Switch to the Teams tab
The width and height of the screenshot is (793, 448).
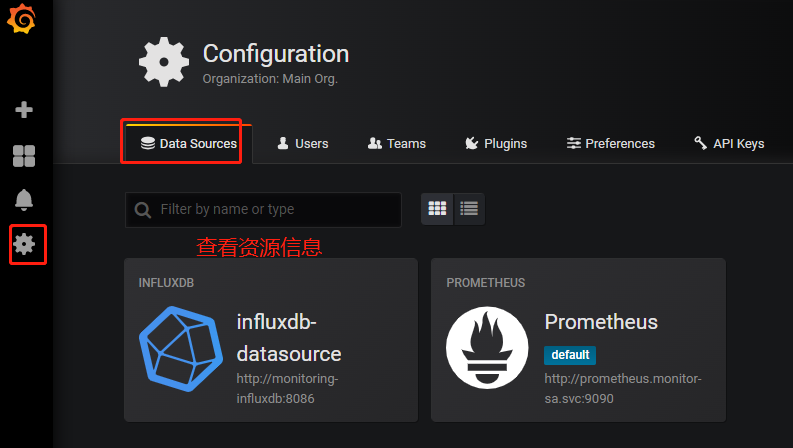tap(396, 144)
